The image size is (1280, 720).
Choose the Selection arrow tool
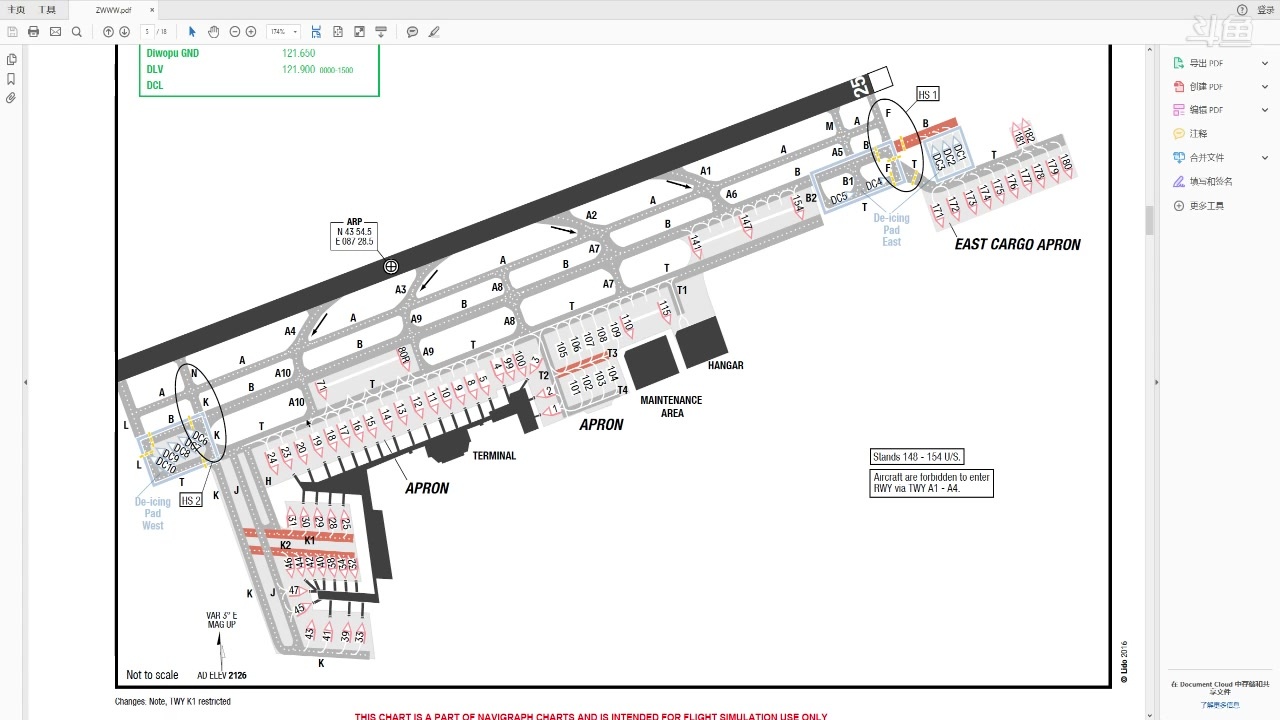pos(193,32)
